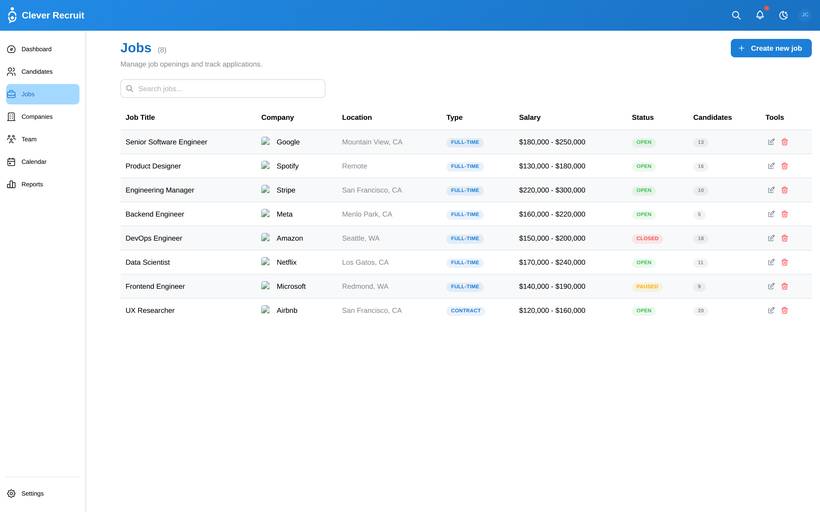Click Airbnb company name
Screen dimensions: 820x512
[287, 310]
